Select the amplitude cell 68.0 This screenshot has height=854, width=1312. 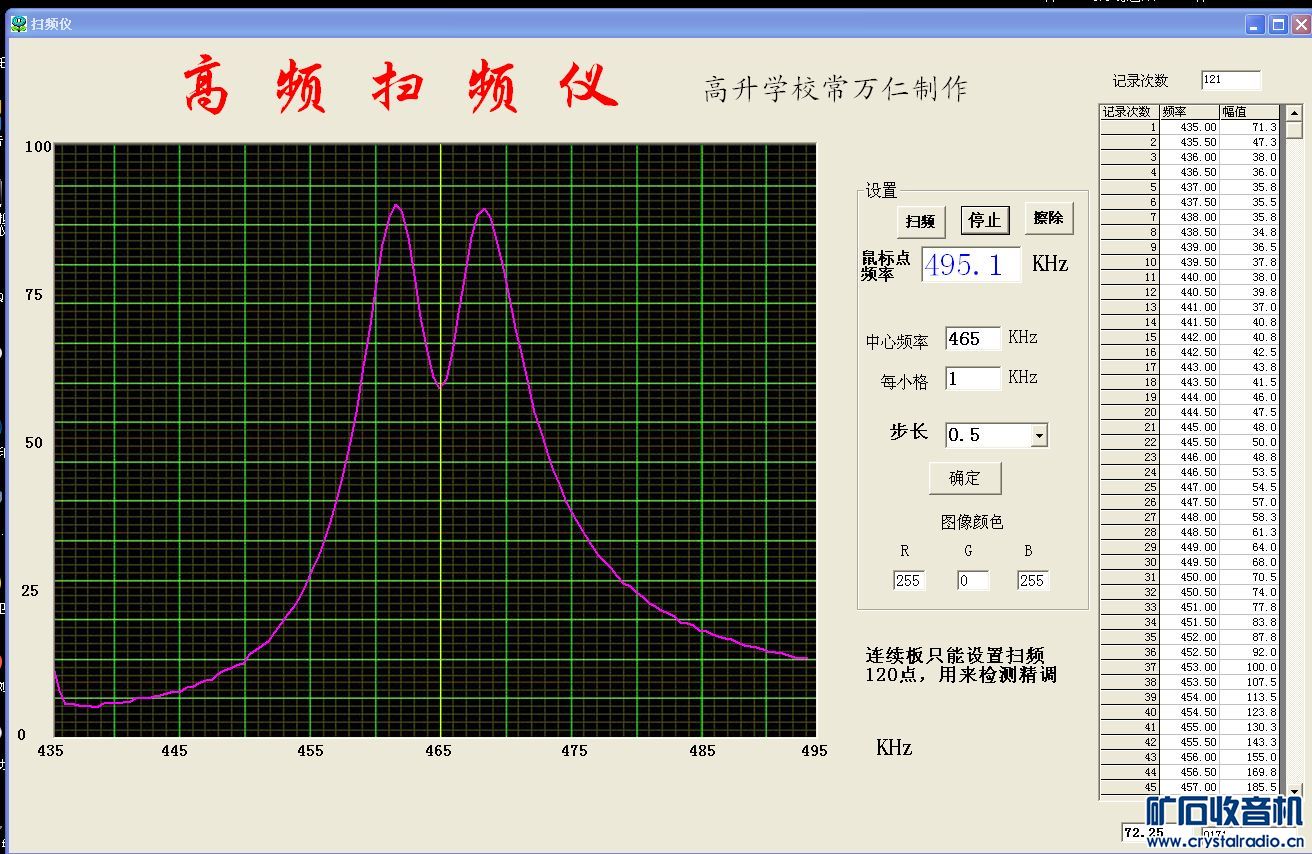click(1249, 562)
